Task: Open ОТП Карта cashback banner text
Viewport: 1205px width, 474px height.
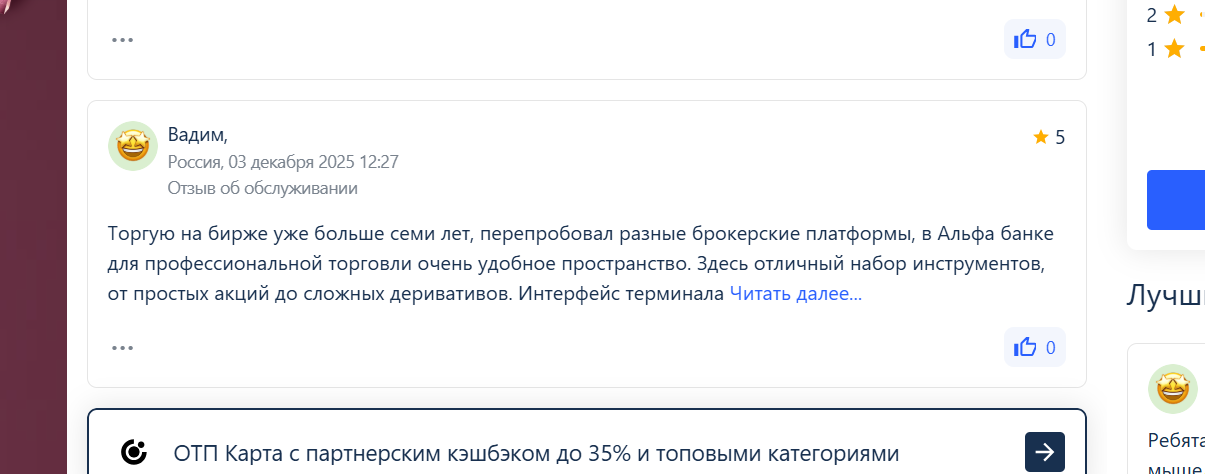Action: coord(537,453)
